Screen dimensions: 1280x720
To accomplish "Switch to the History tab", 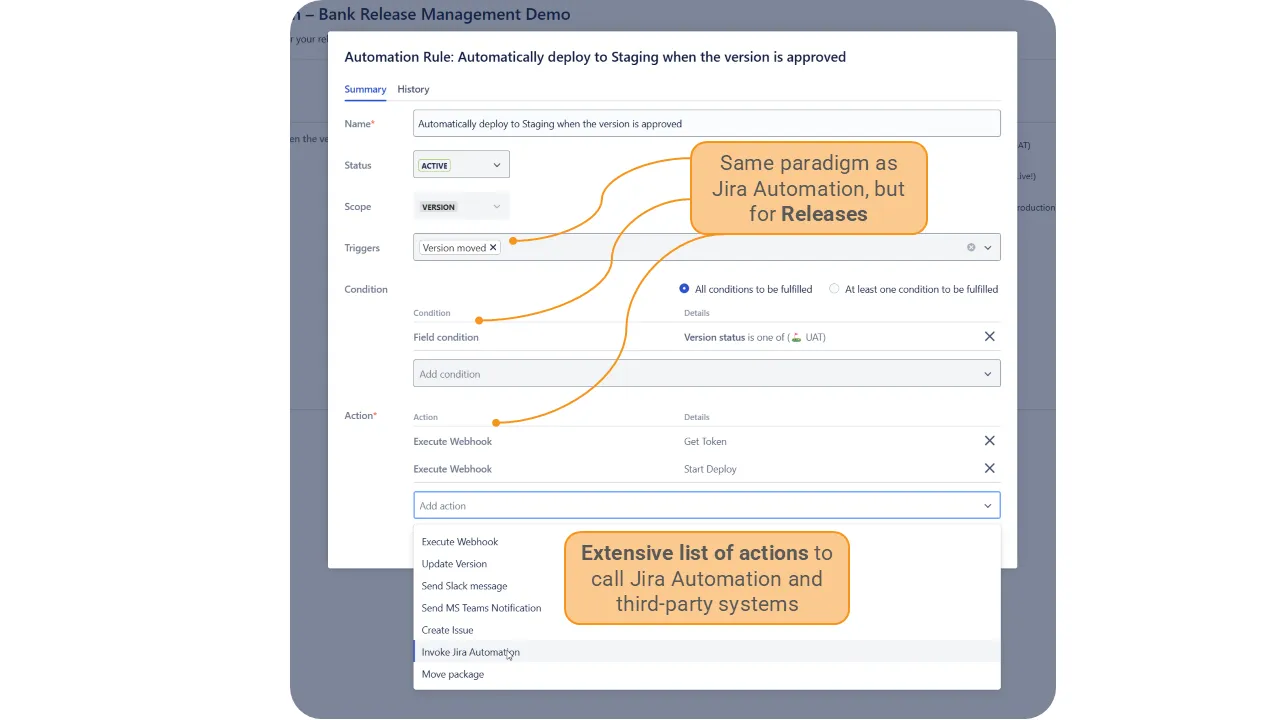I will 413,89.
